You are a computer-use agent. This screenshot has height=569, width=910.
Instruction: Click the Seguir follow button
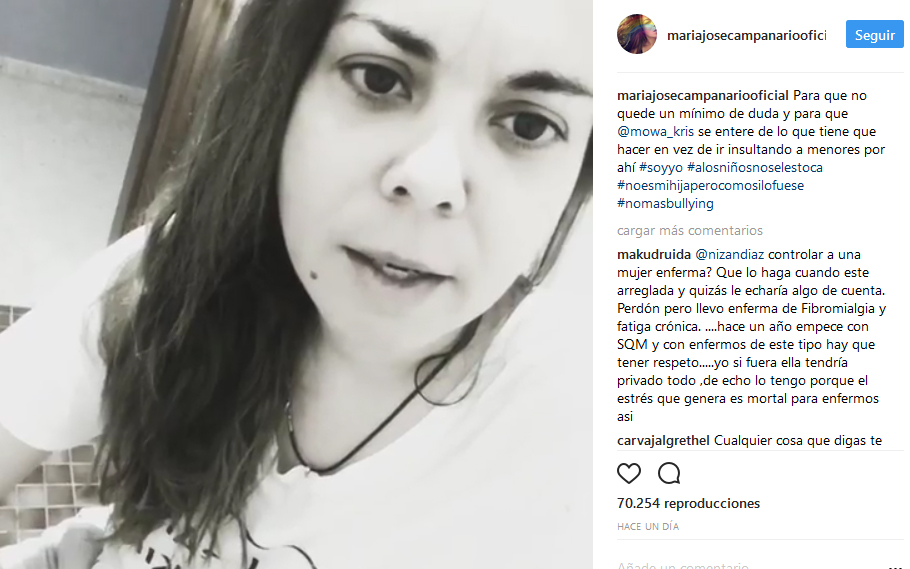click(x=874, y=35)
